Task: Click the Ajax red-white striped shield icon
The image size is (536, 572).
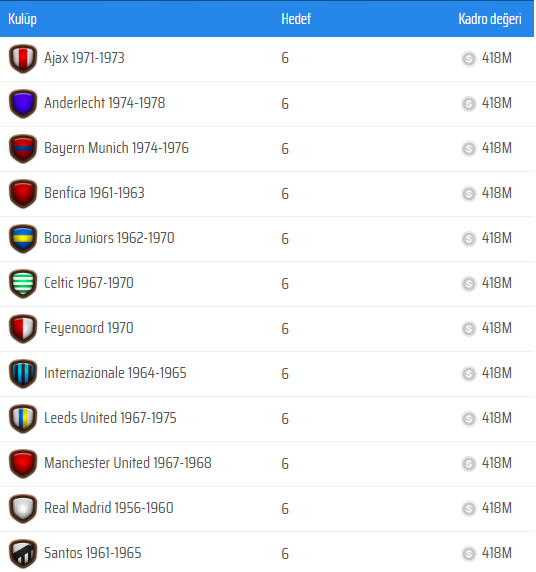Action: (23, 59)
